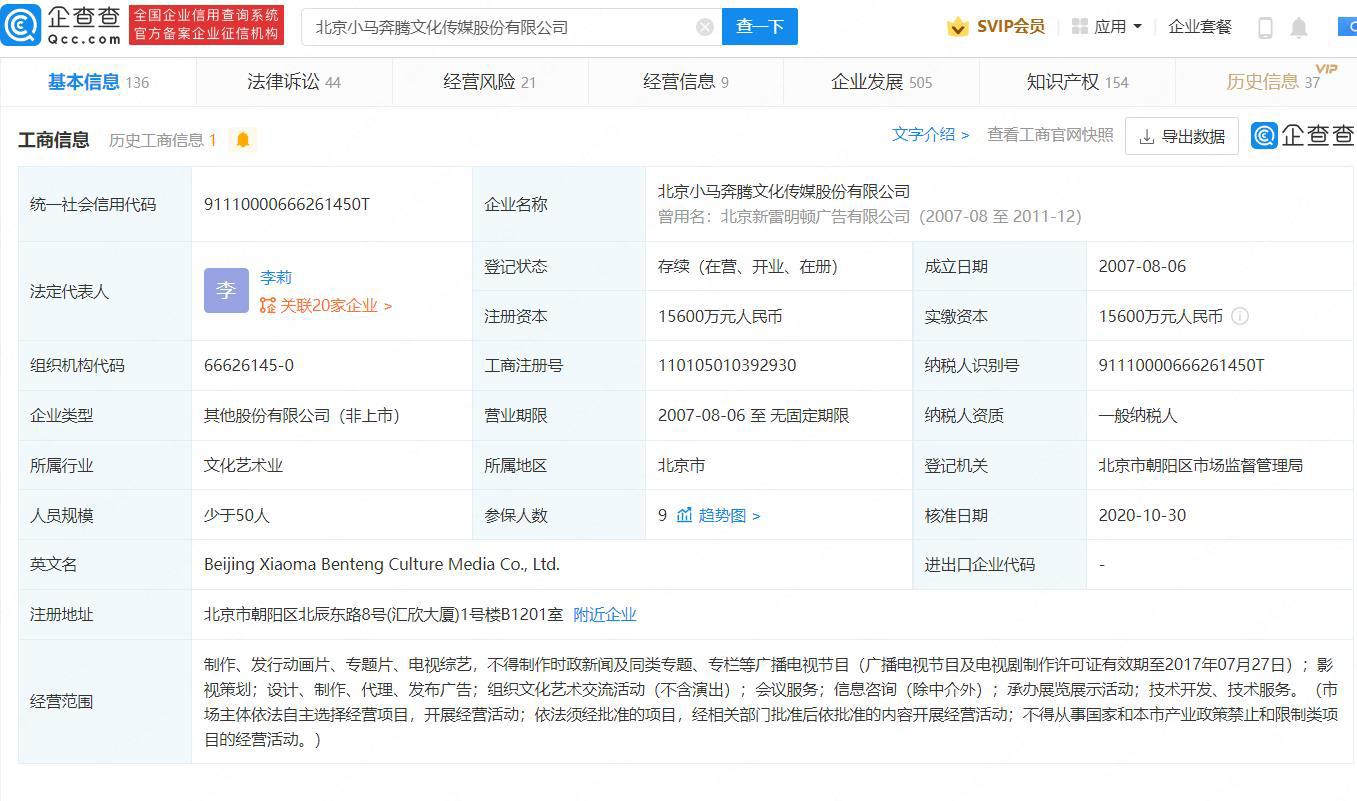Clear the search box with X icon

coord(705,27)
